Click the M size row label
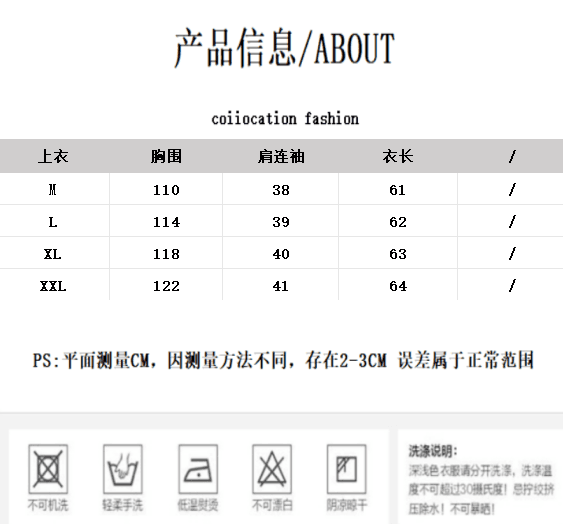The image size is (563, 524). click(53, 189)
